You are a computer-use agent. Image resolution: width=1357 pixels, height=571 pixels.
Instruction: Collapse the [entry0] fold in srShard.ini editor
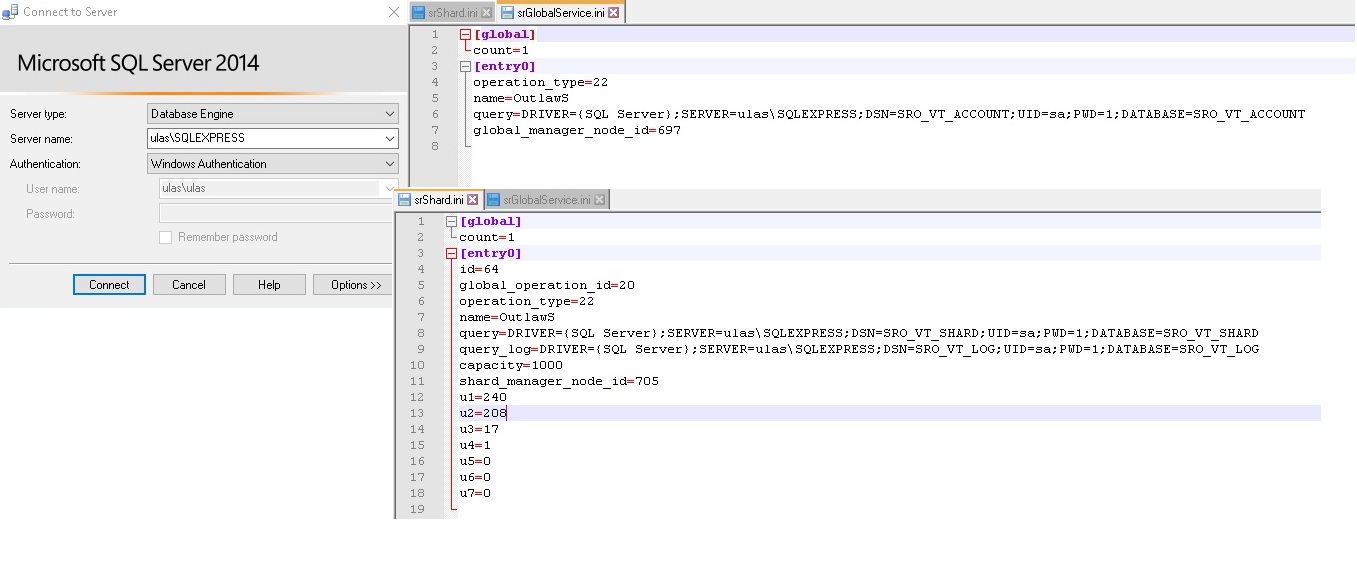[x=451, y=253]
